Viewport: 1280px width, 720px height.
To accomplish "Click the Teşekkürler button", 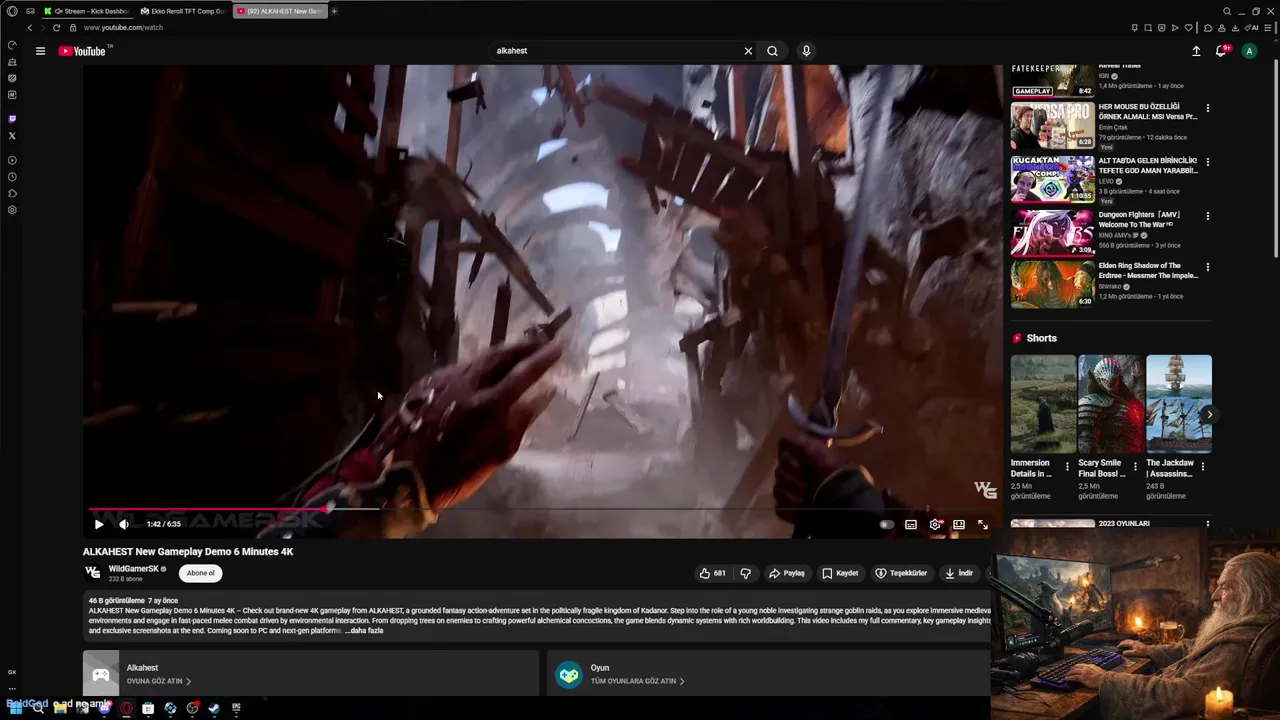I will (901, 573).
